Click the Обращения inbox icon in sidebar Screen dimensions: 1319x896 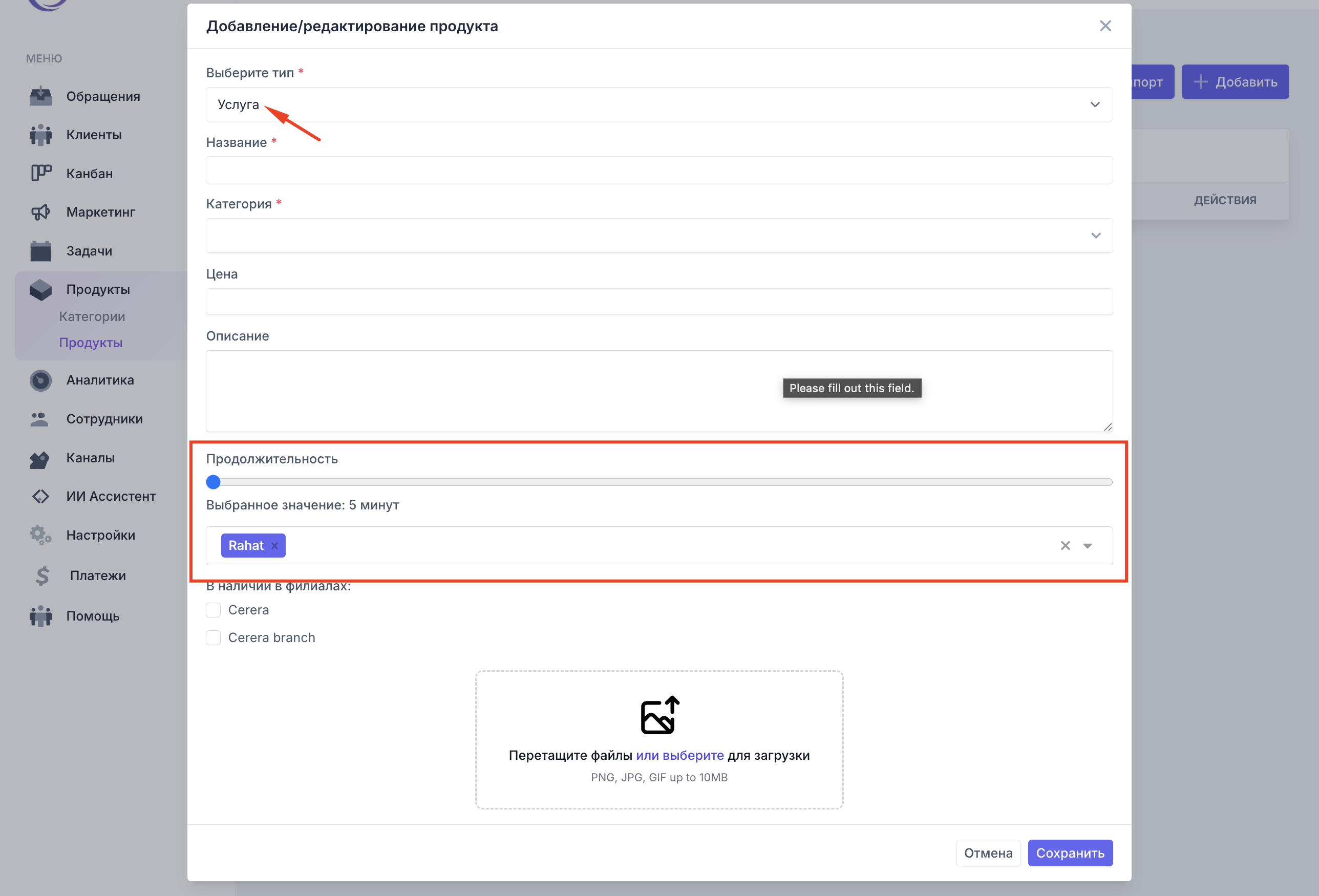(x=40, y=96)
